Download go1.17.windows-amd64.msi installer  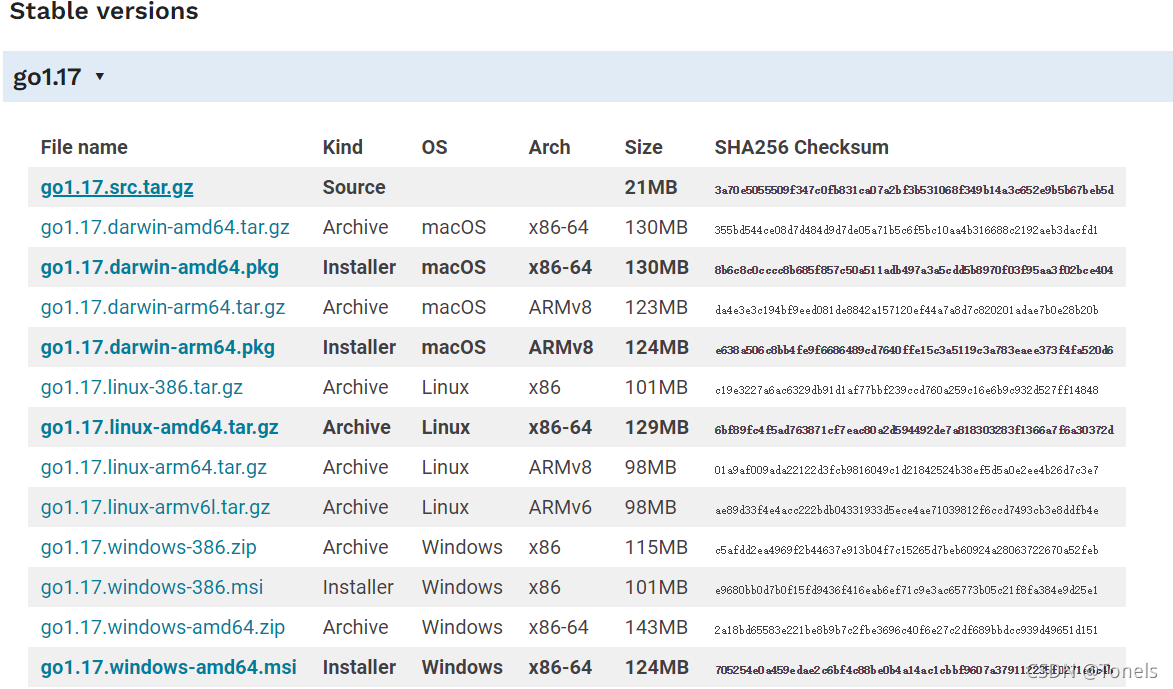(x=168, y=667)
